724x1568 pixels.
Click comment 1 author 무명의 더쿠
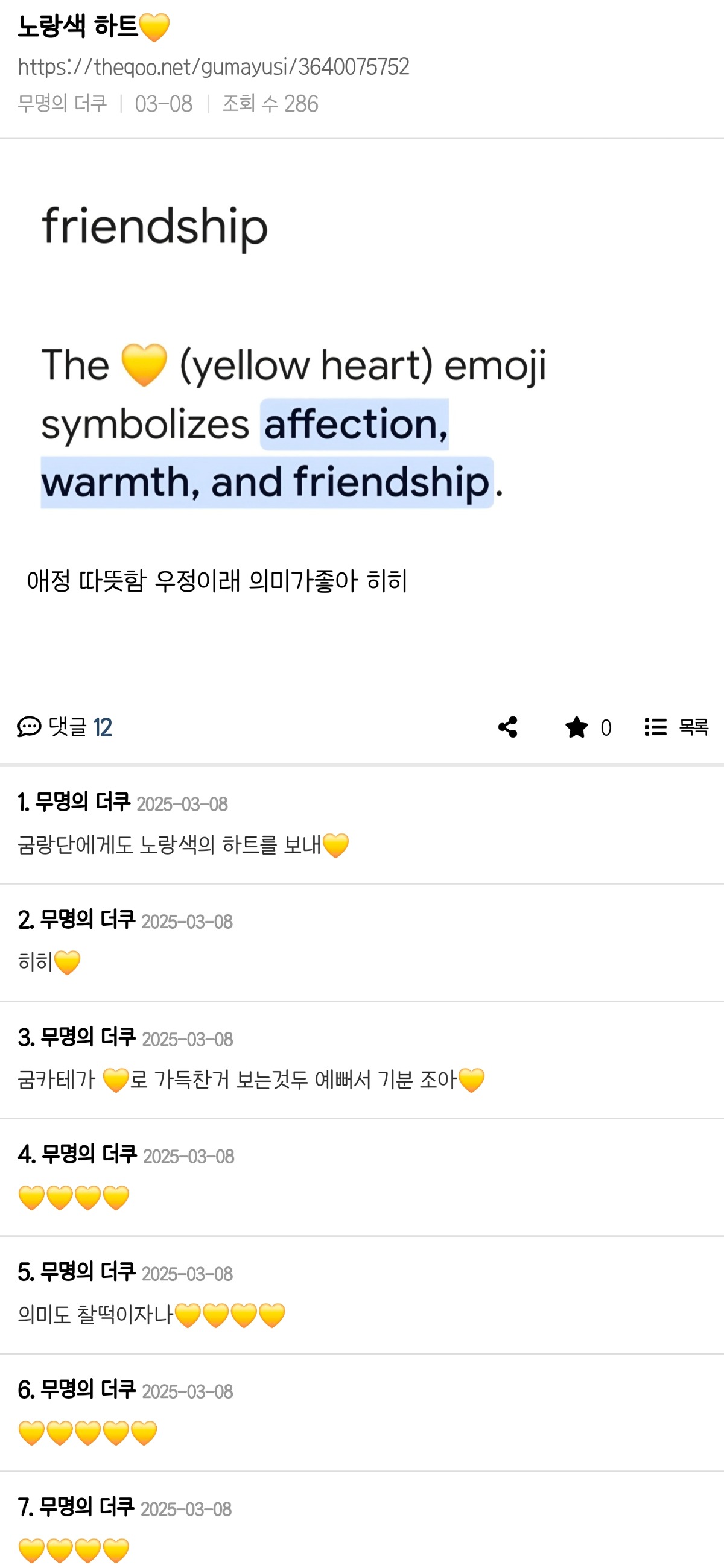tap(83, 802)
